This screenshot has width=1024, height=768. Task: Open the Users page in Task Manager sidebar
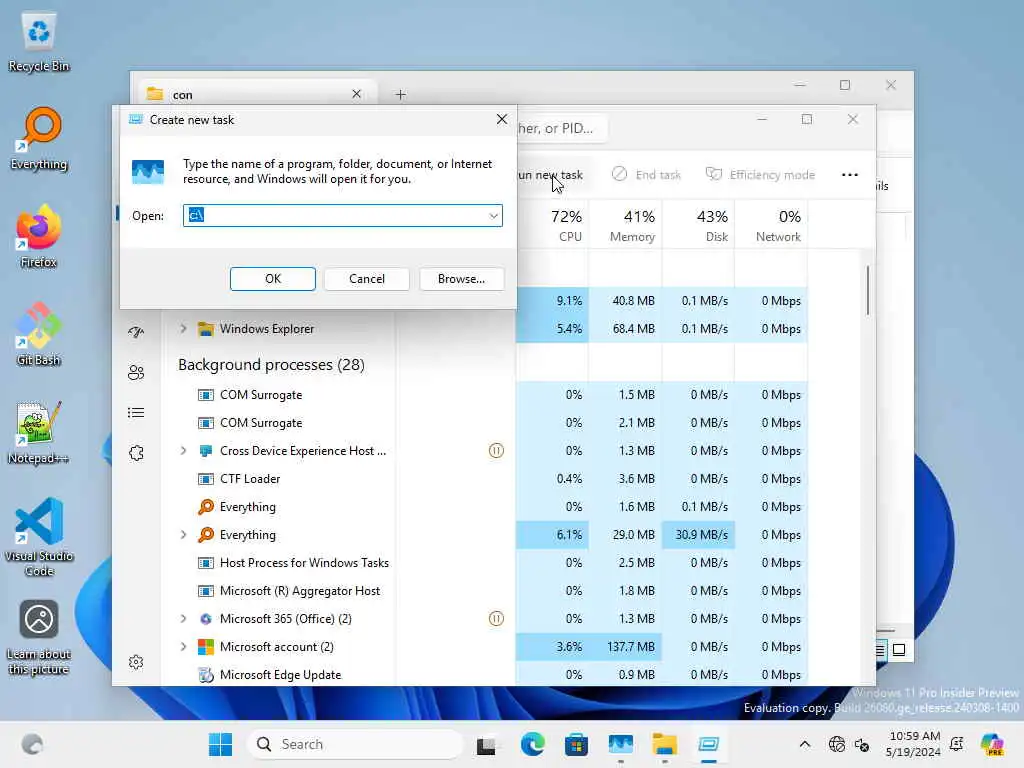pyautogui.click(x=136, y=372)
